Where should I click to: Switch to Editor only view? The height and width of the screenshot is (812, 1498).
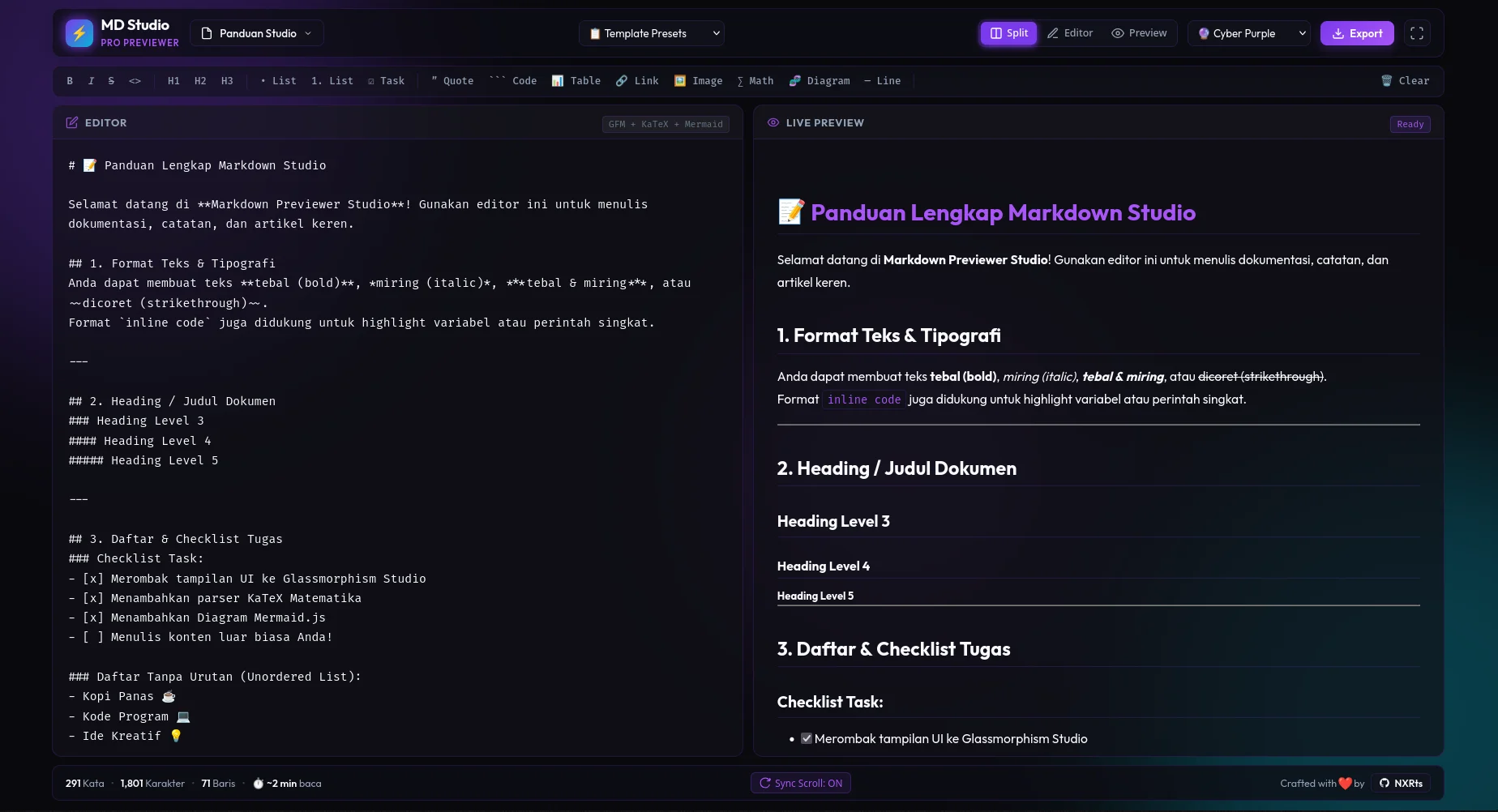point(1070,33)
